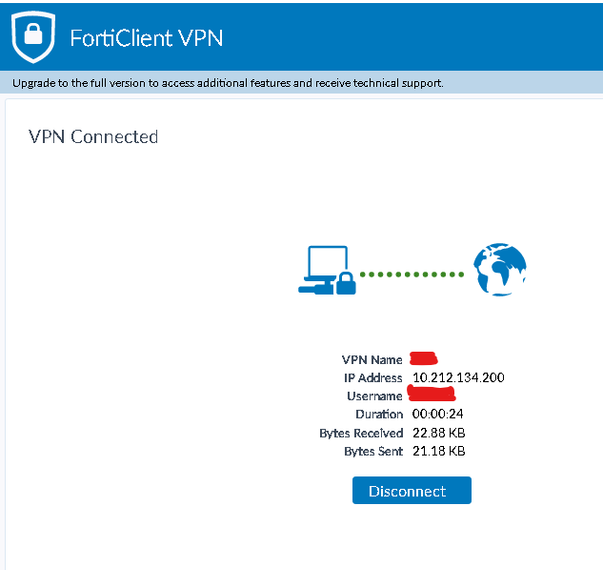
Task: Click the IP Address label
Action: tap(373, 378)
